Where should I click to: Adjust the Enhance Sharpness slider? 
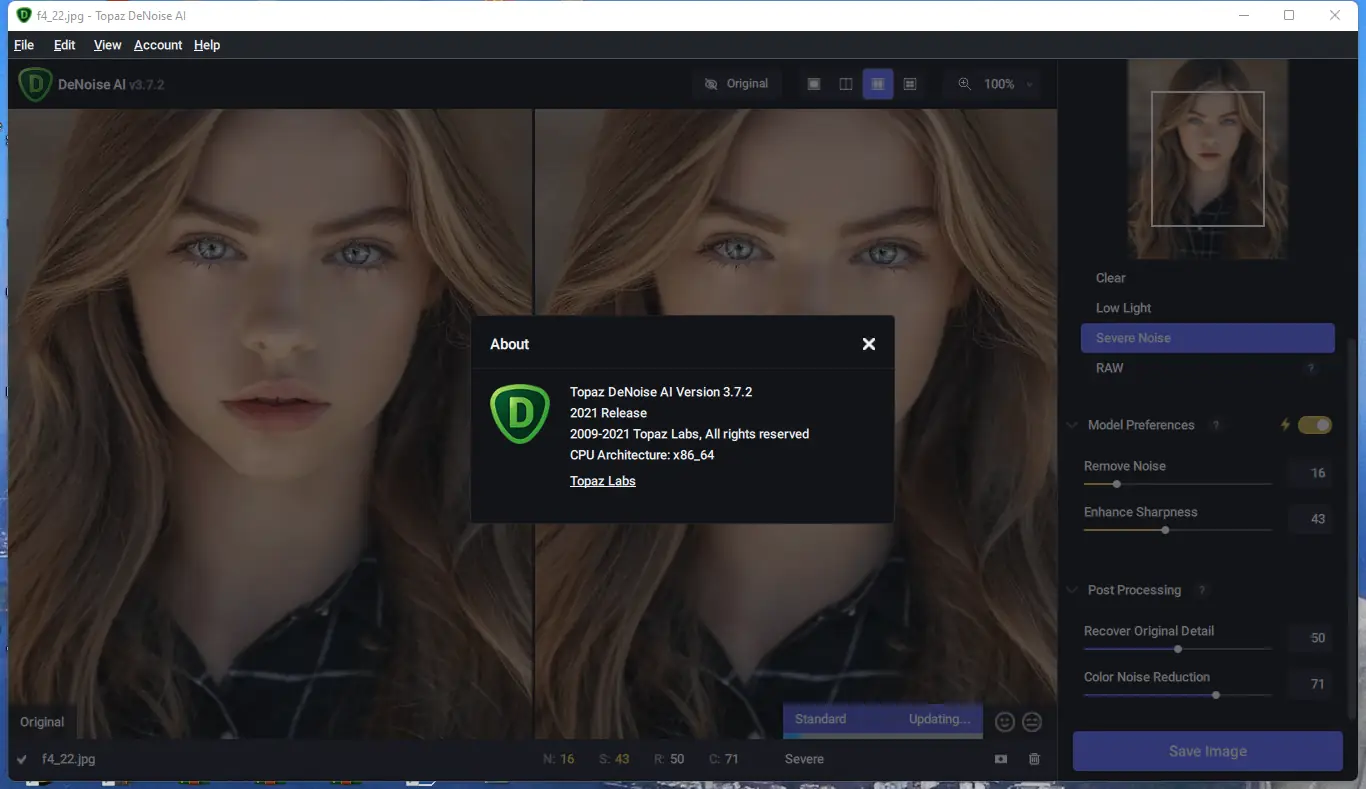tap(1178, 530)
